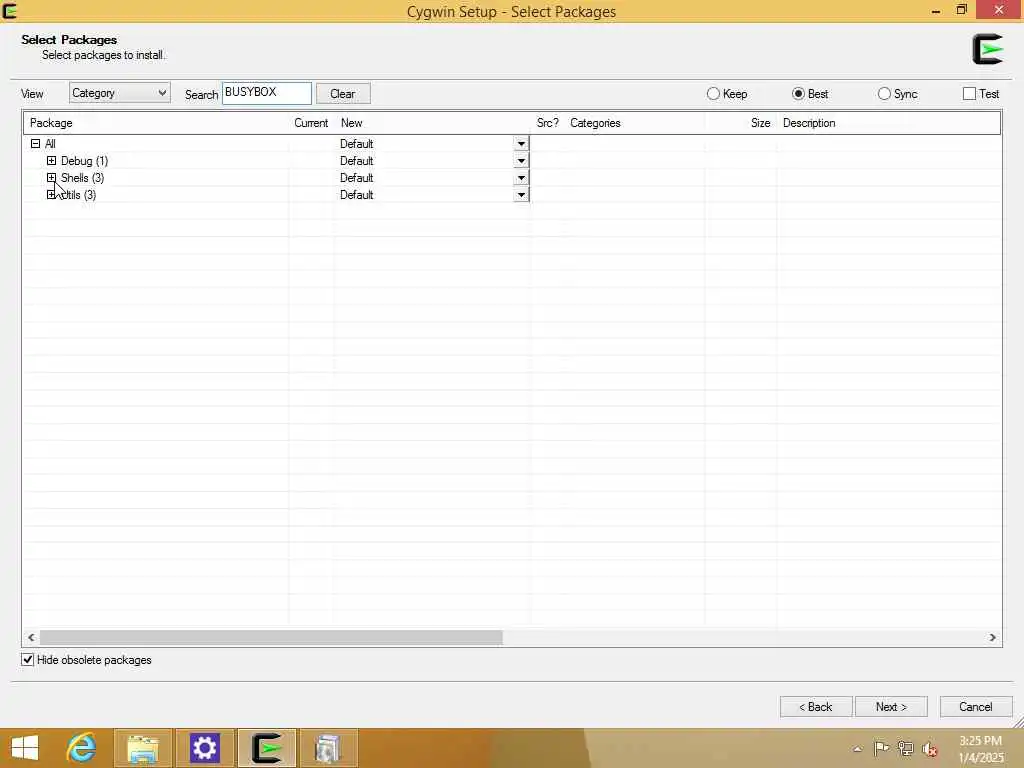Click the scroll-right arrow of the package list
This screenshot has height=768, width=1024.
click(993, 637)
